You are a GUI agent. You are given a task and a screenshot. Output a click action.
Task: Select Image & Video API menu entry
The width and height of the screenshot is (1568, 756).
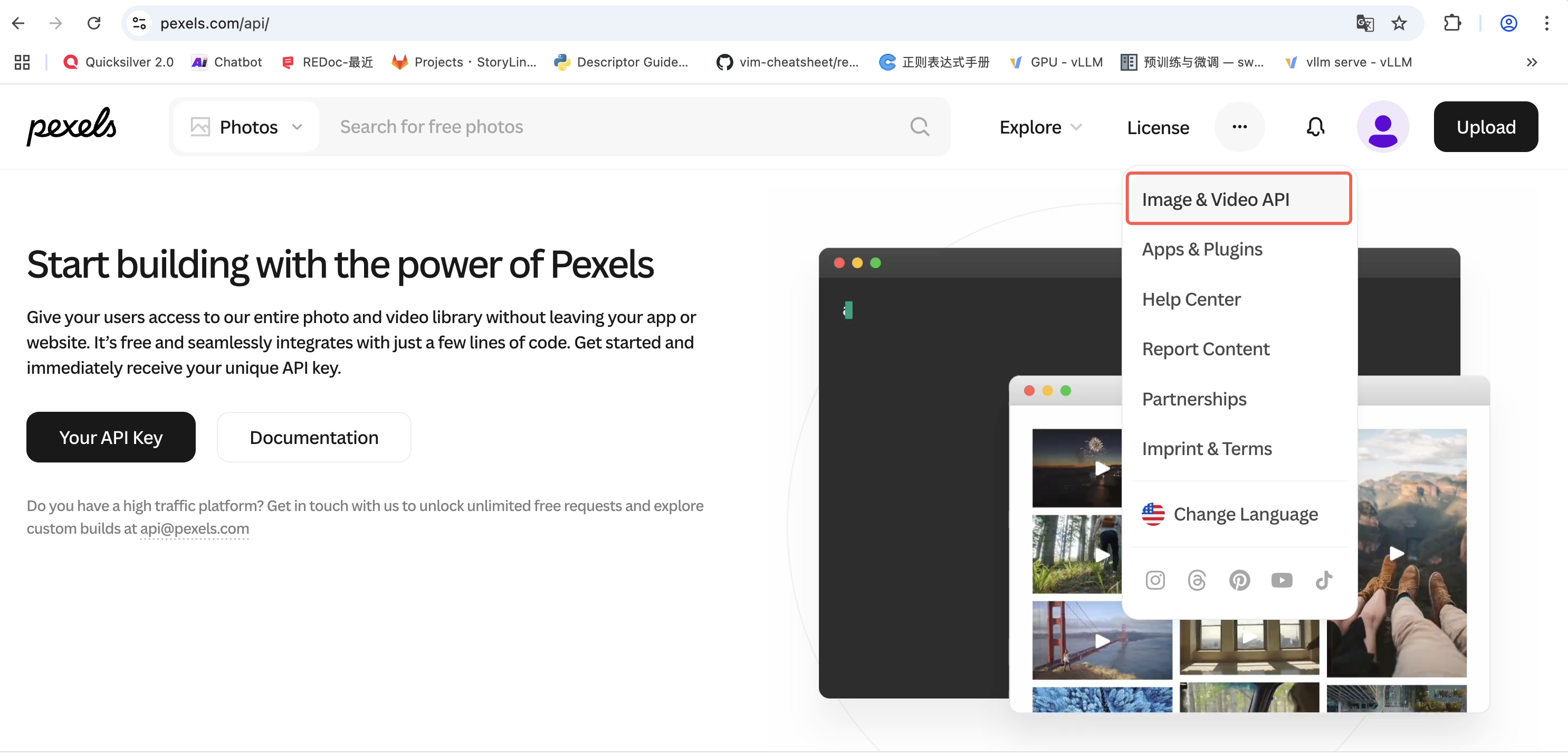(1216, 199)
